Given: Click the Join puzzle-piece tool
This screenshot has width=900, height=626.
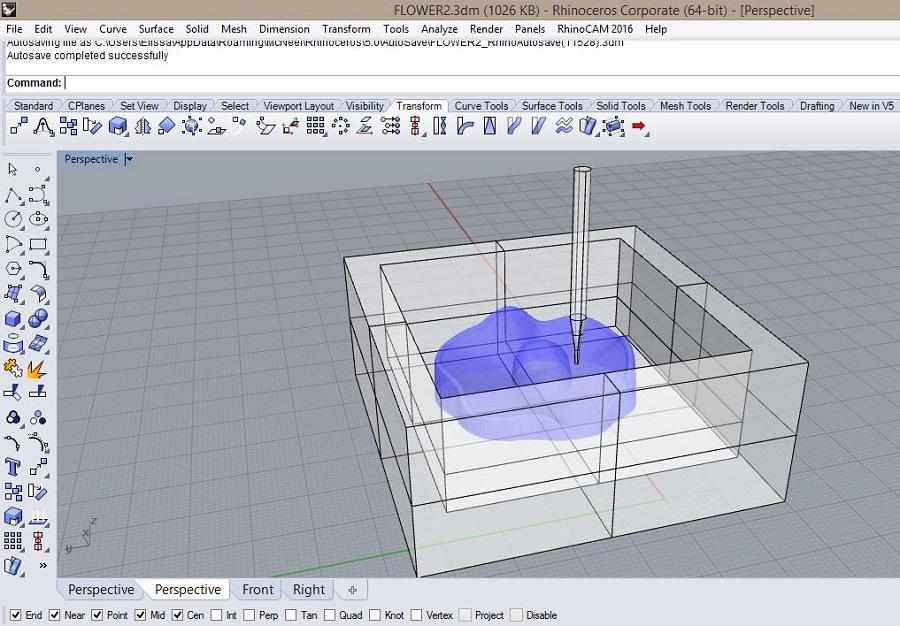Looking at the screenshot, I should tap(13, 368).
